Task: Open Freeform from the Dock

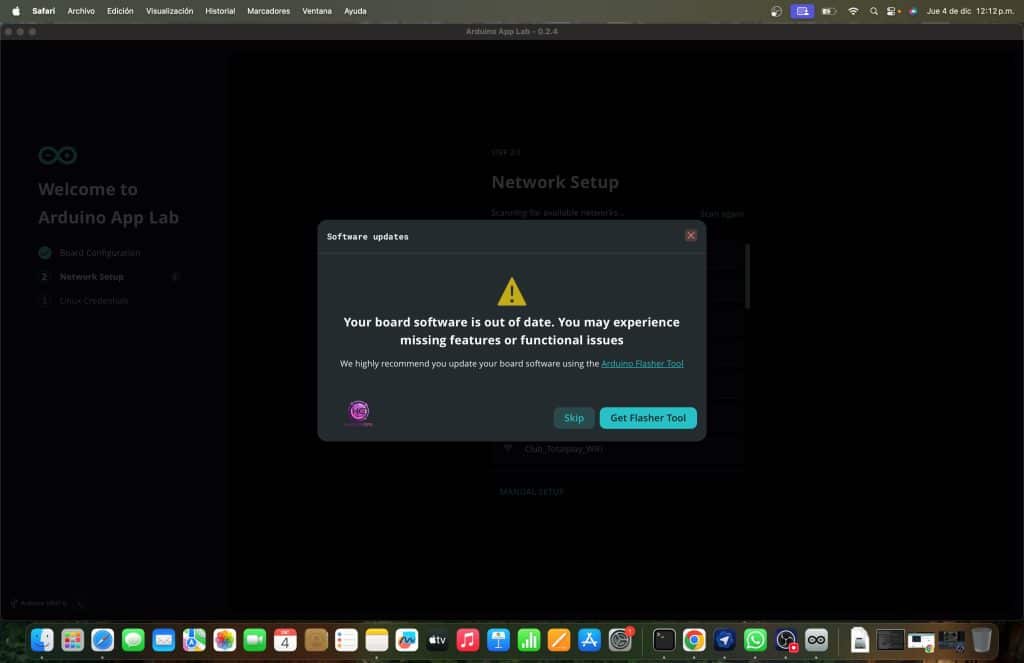Action: 407,640
